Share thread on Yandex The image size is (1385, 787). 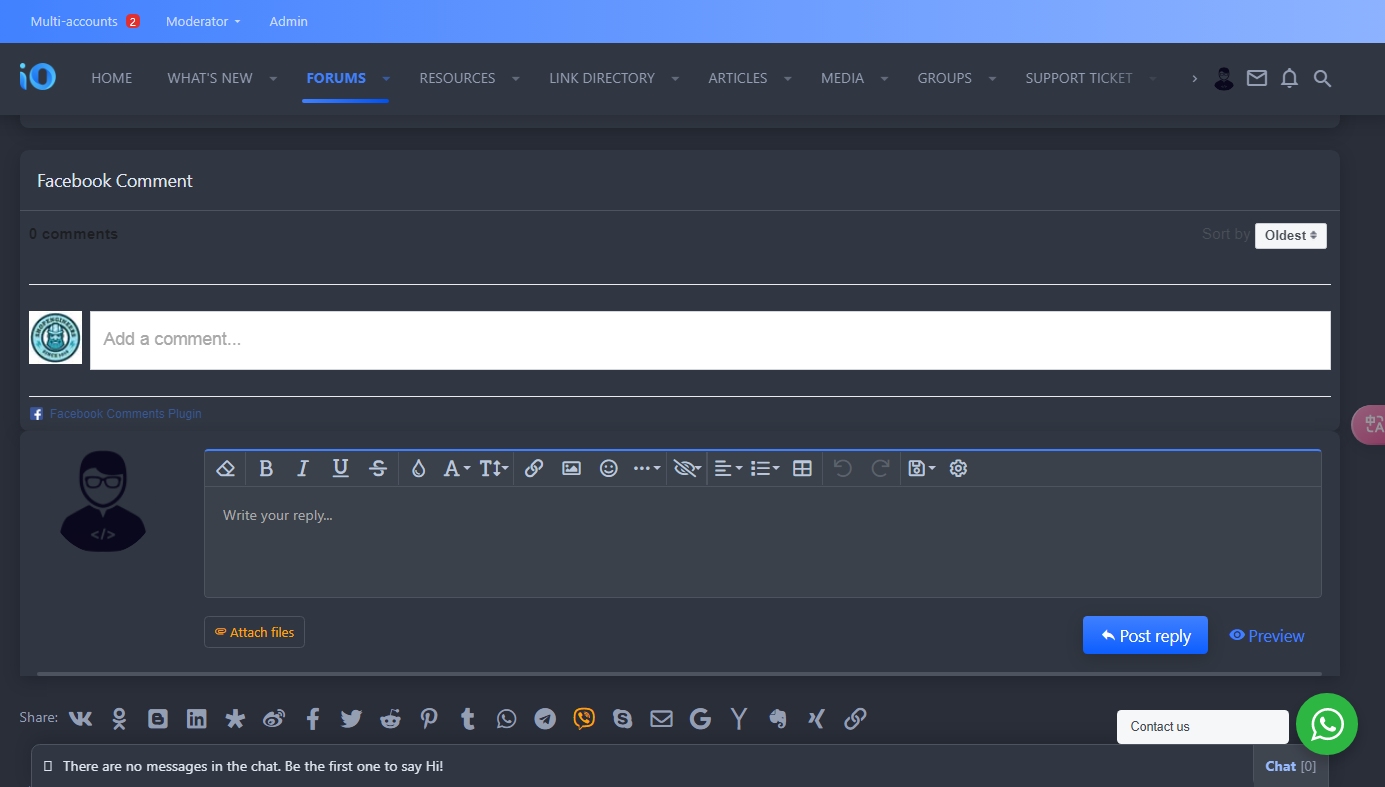[x=739, y=718]
